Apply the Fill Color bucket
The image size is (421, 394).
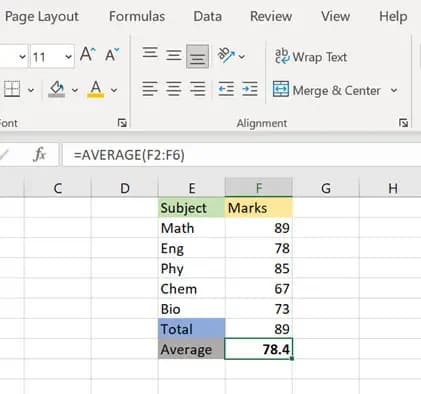57,89
